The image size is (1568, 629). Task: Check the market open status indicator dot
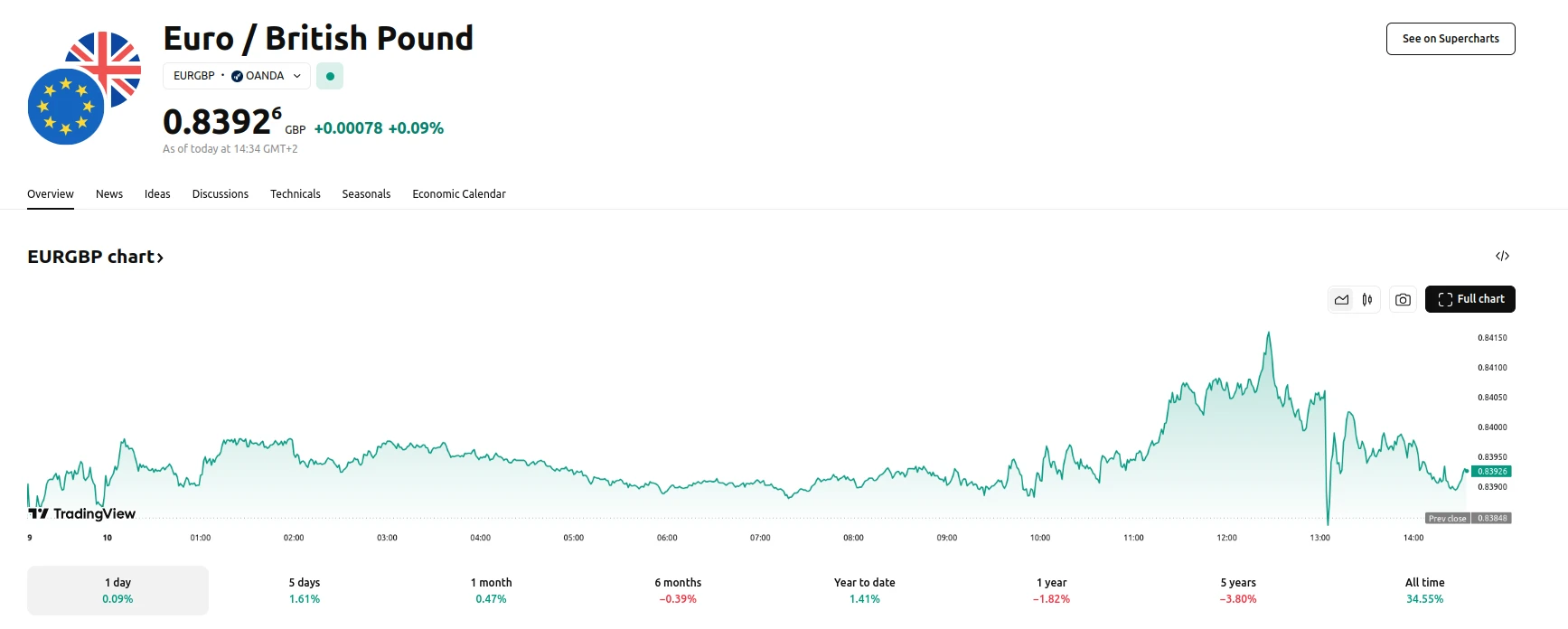point(330,76)
